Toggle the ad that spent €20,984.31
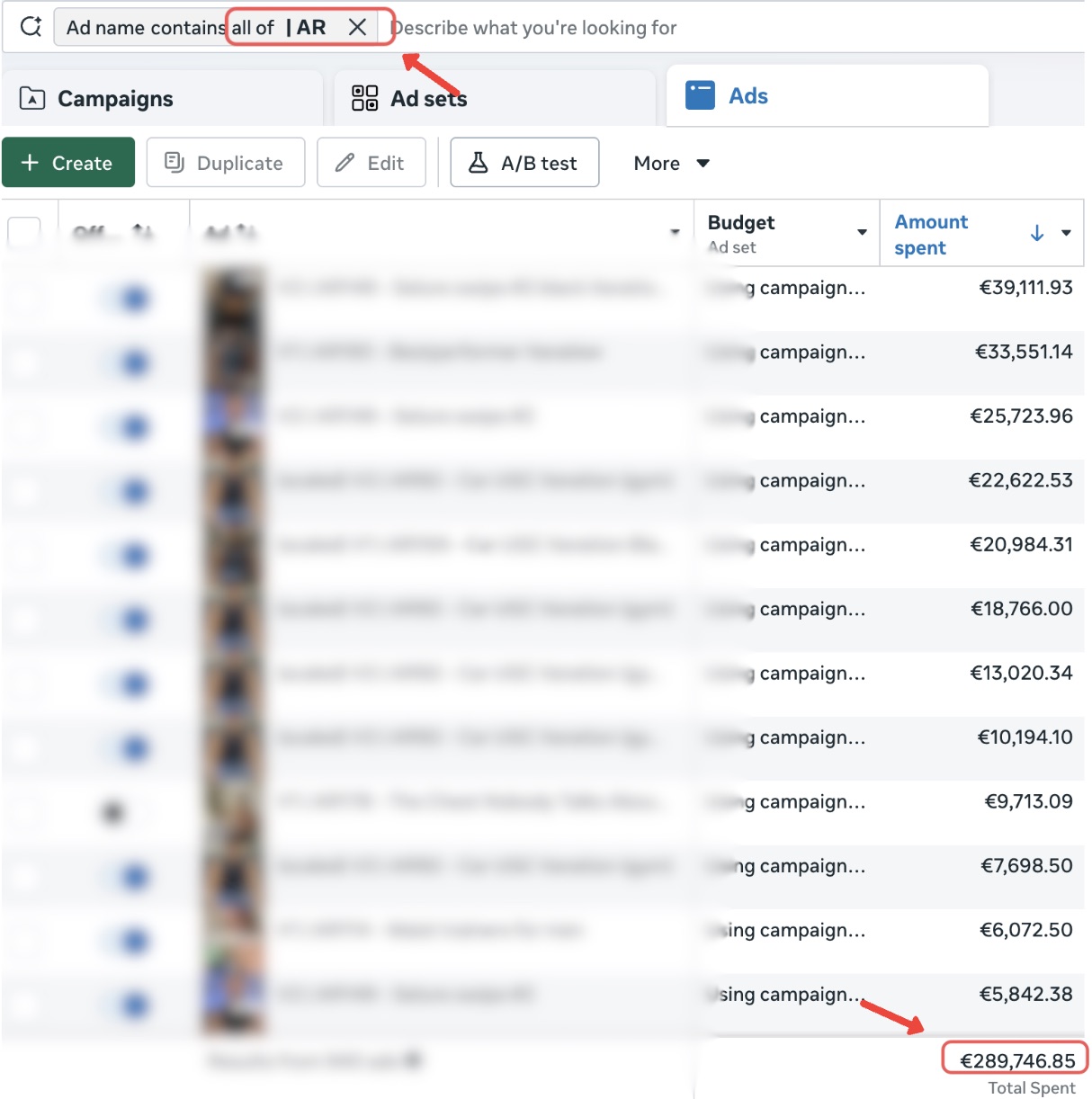1092x1099 pixels. click(126, 556)
